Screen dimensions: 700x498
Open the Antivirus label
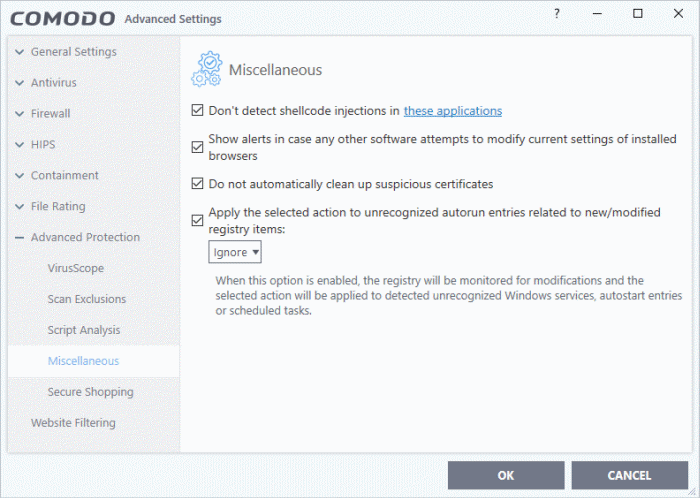coord(54,83)
